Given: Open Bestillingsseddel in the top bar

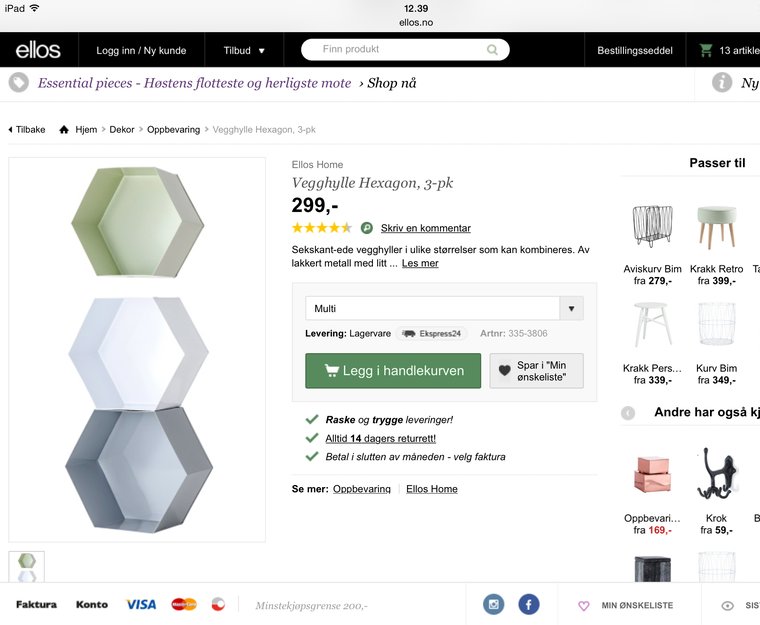Looking at the screenshot, I should pos(634,50).
